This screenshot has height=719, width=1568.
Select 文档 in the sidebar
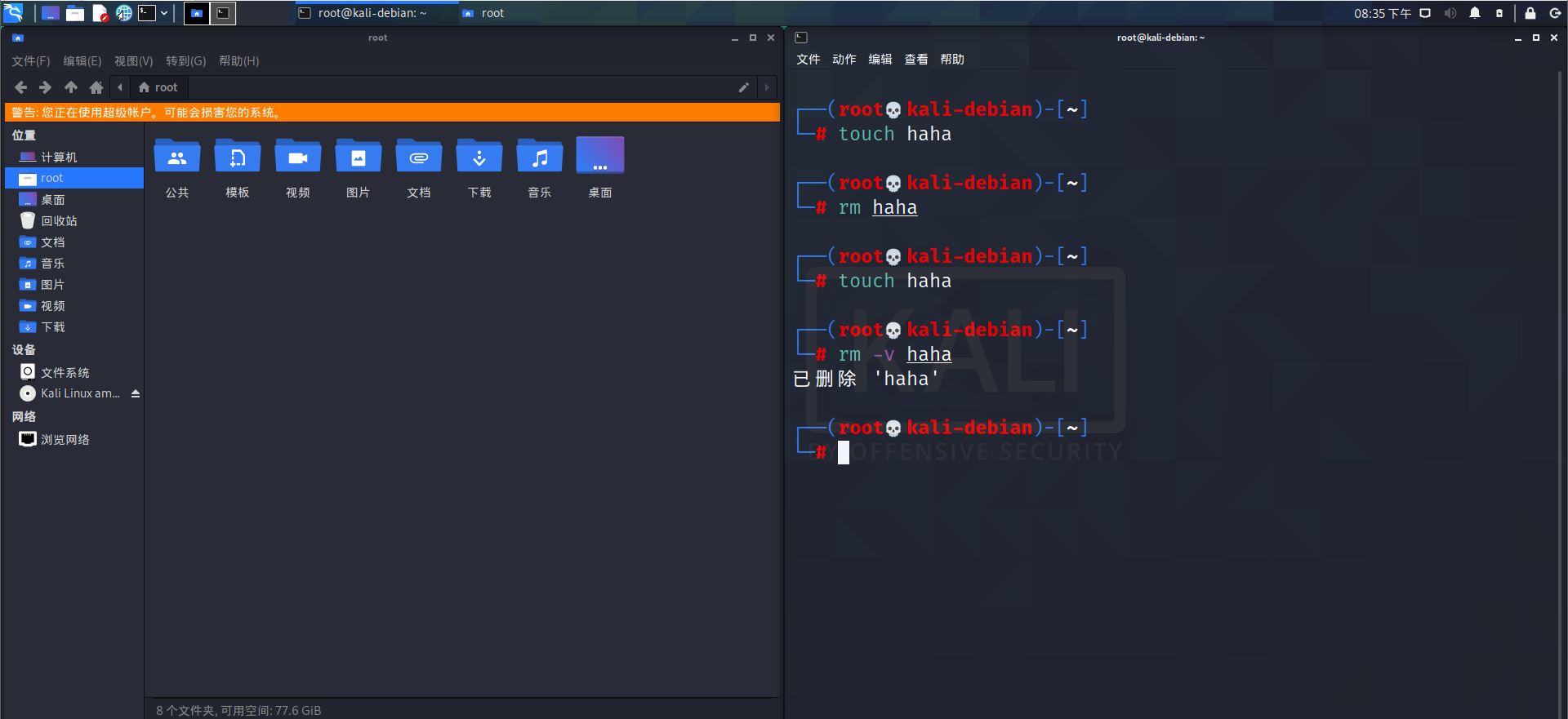click(x=74, y=242)
